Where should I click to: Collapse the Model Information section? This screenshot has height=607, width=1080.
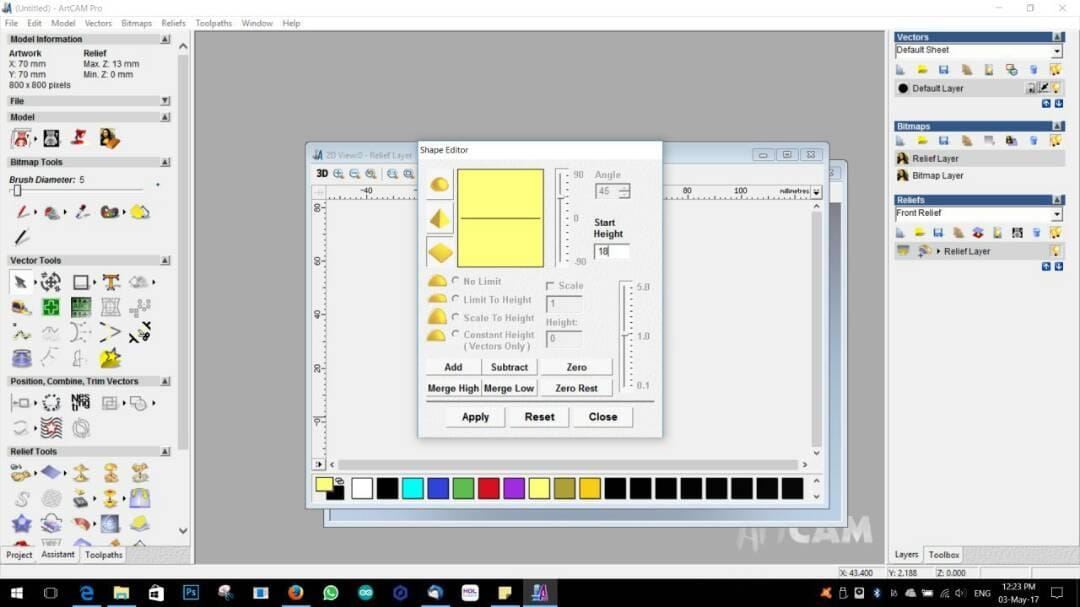(165, 39)
